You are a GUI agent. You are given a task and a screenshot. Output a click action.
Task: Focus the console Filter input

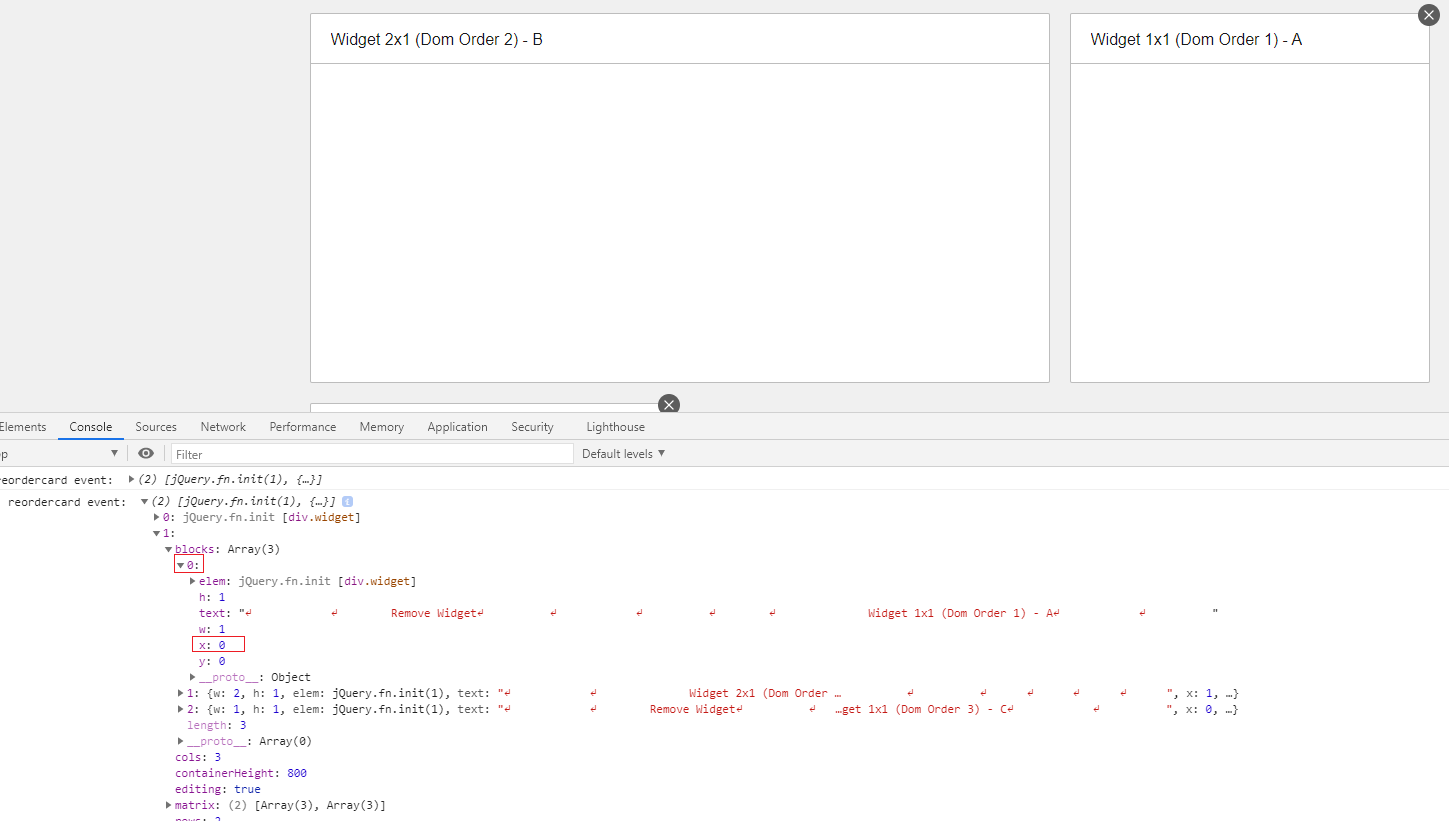(x=372, y=454)
